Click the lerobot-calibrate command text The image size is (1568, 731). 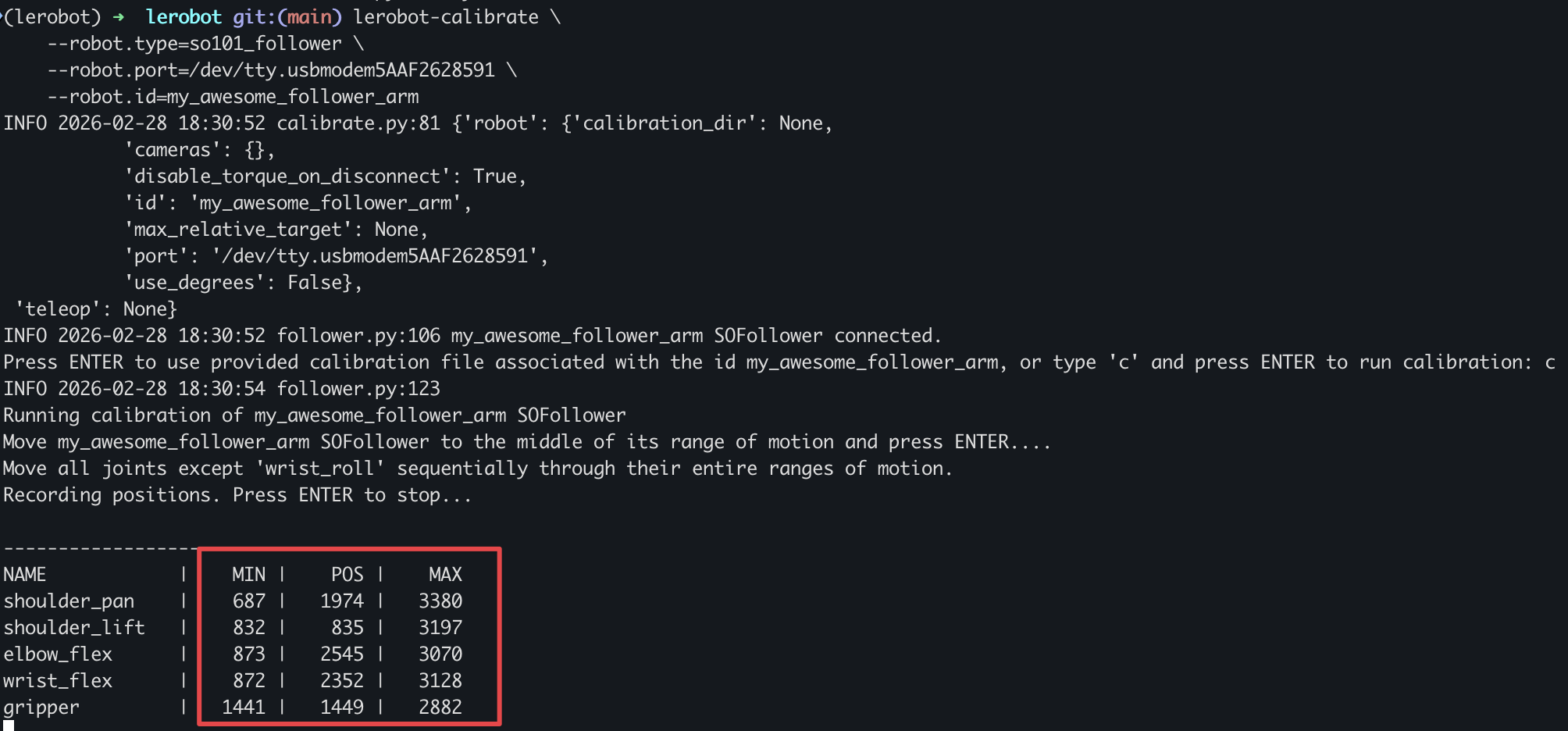click(446, 17)
